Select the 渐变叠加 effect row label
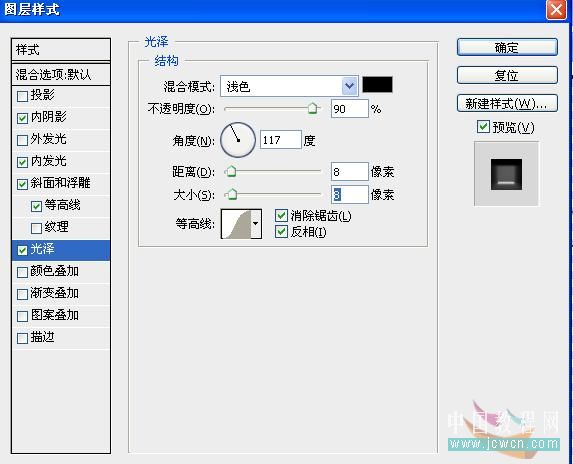The height and width of the screenshot is (464, 573). [x=54, y=293]
